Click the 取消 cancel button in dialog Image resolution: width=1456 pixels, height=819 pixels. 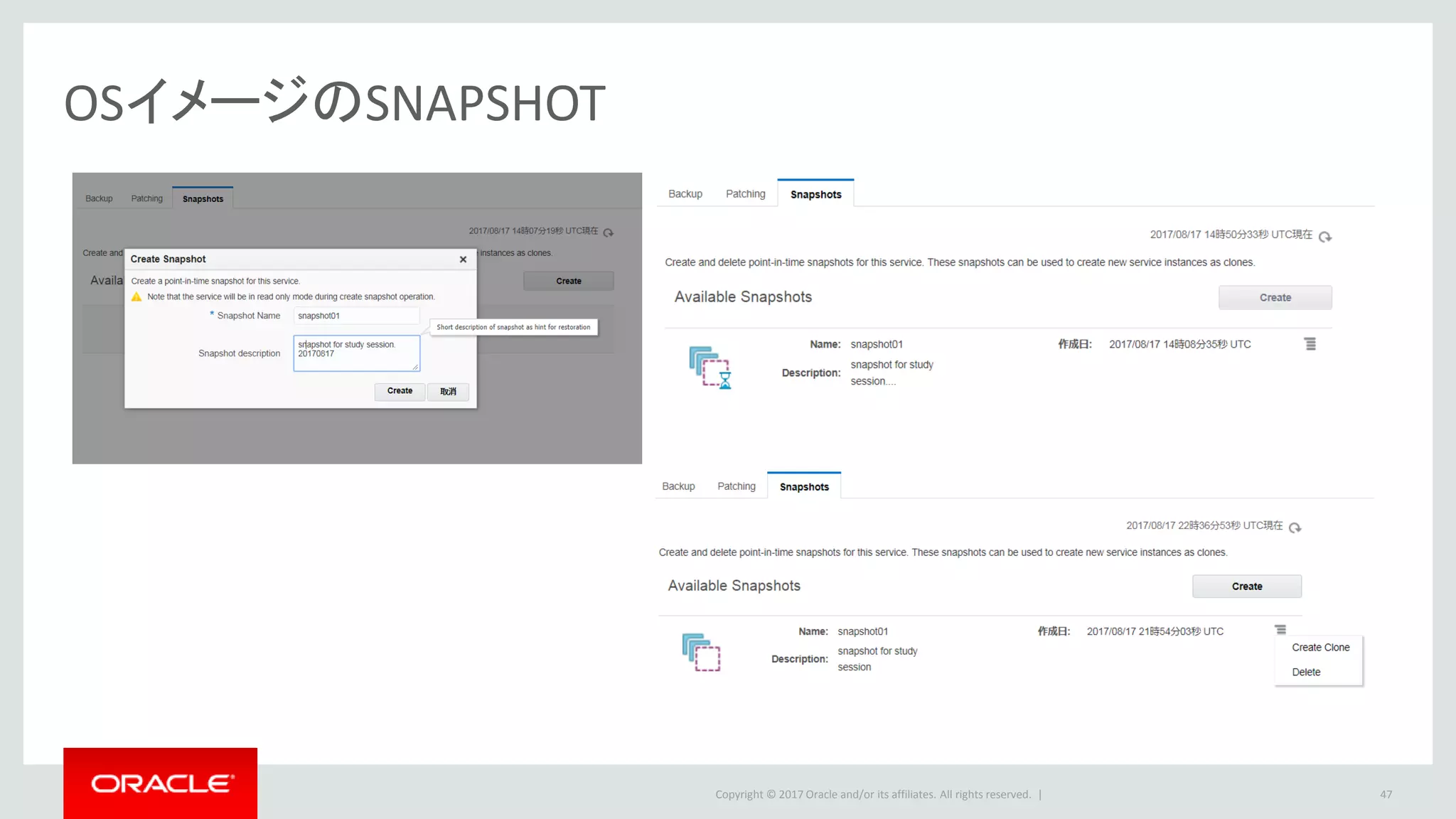pos(448,392)
